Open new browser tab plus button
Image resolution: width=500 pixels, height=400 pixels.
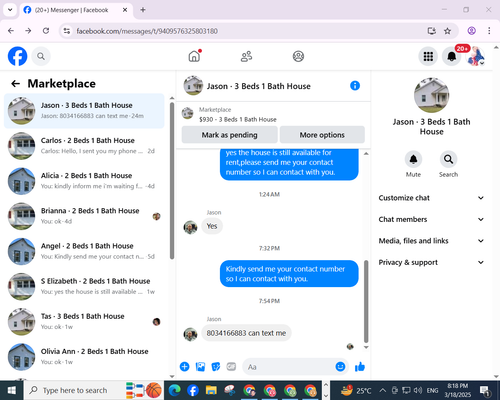click(x=143, y=10)
